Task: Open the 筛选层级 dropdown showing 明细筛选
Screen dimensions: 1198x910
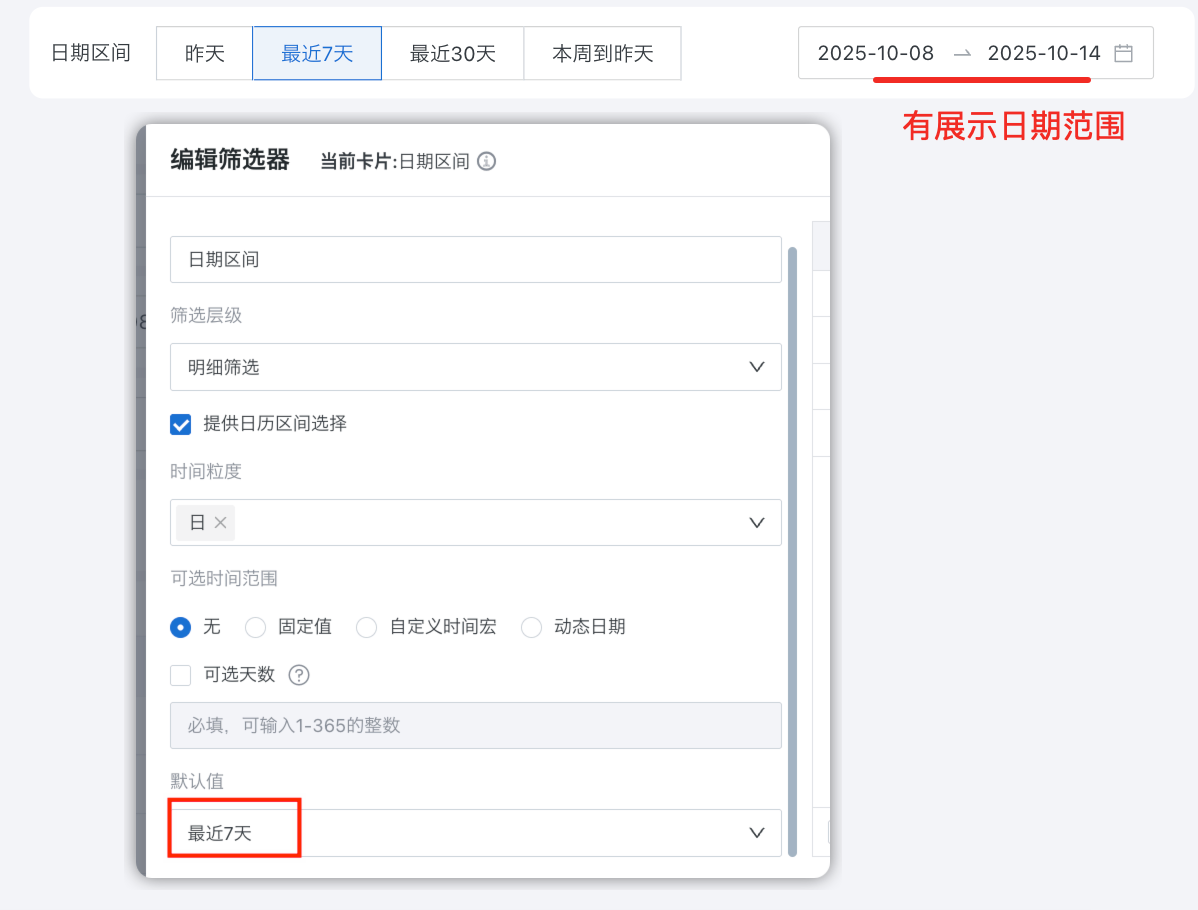Action: 475,367
